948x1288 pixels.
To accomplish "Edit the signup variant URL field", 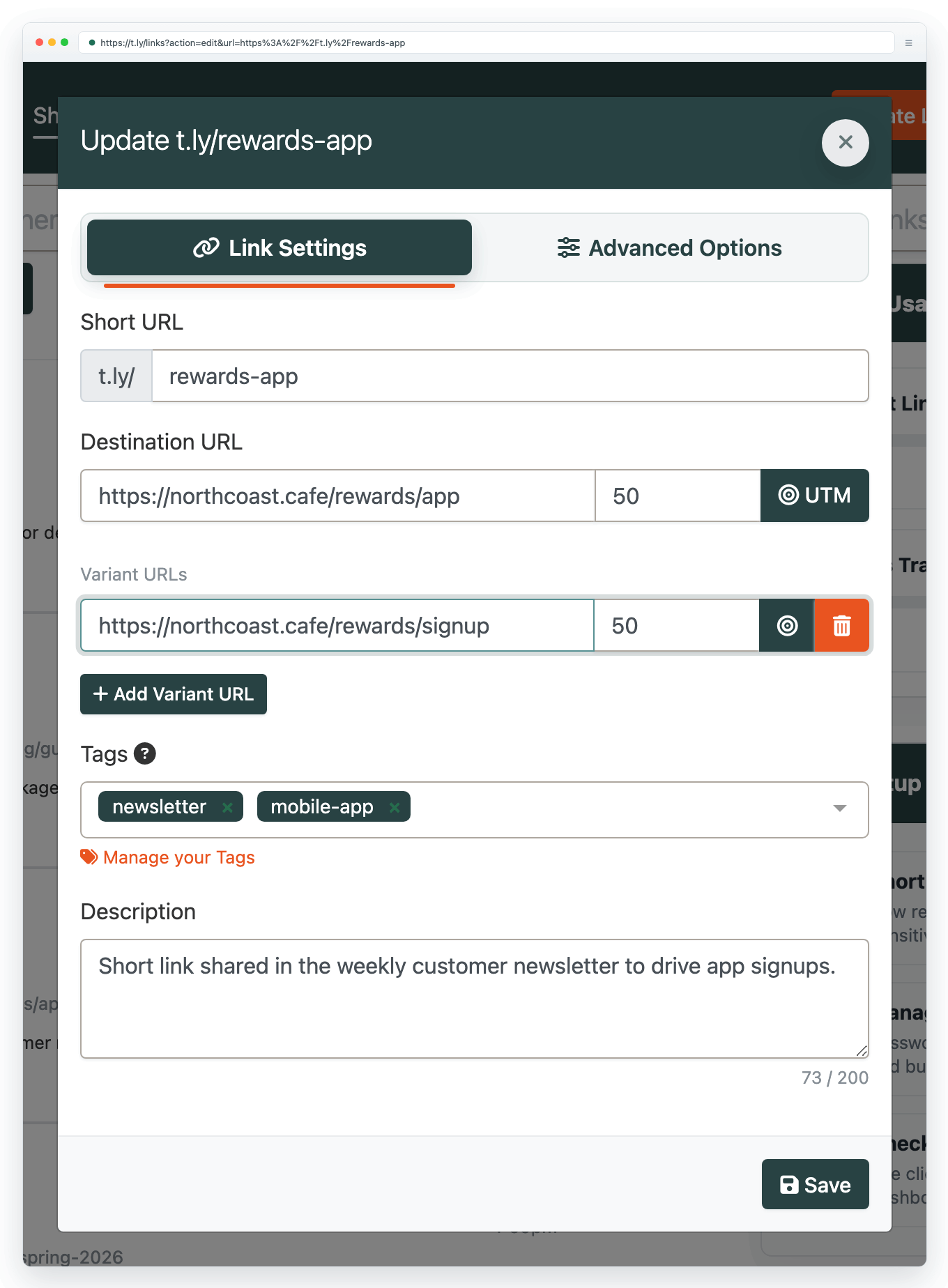I will click(x=337, y=625).
